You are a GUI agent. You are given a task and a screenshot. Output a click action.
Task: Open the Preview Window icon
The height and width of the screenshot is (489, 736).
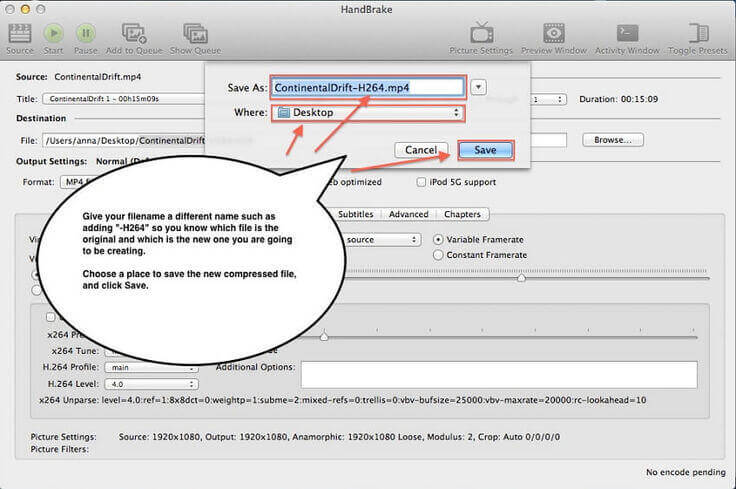click(554, 33)
